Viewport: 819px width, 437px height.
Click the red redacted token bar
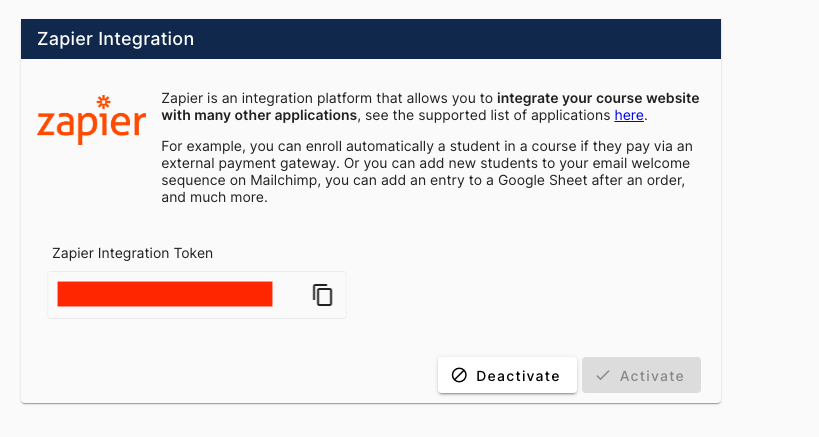[x=165, y=294]
